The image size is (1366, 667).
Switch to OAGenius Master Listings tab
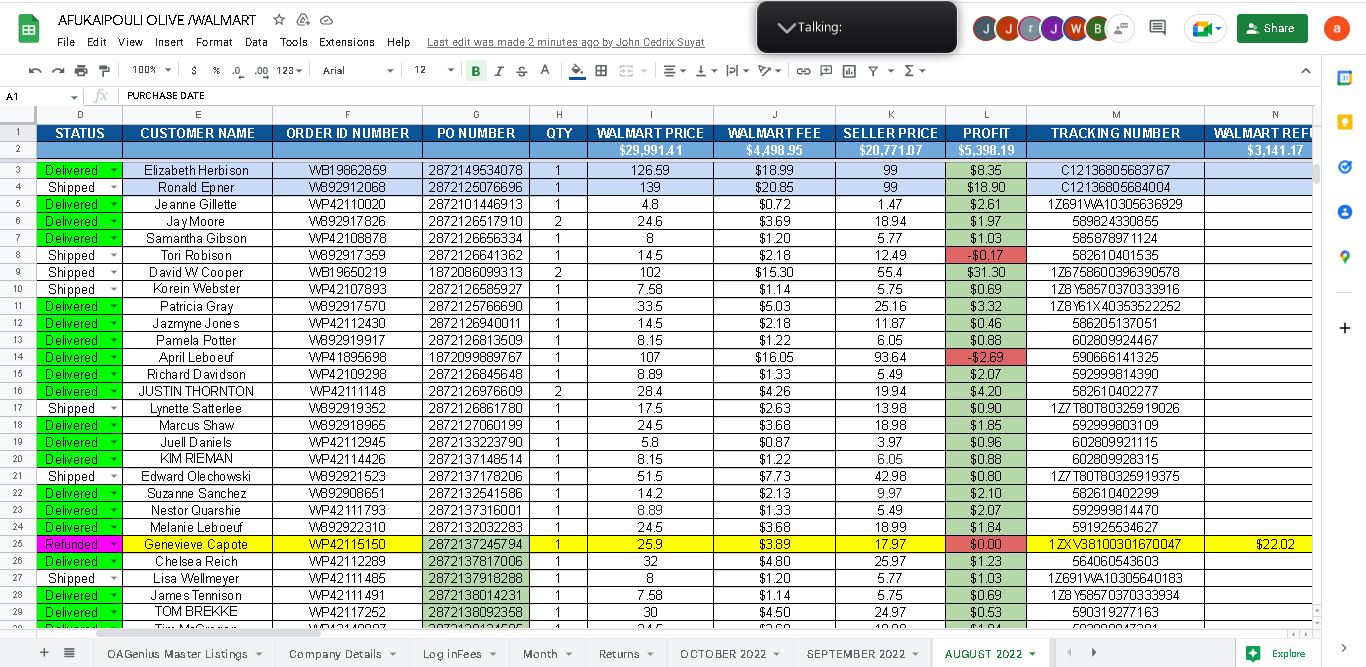(x=185, y=654)
